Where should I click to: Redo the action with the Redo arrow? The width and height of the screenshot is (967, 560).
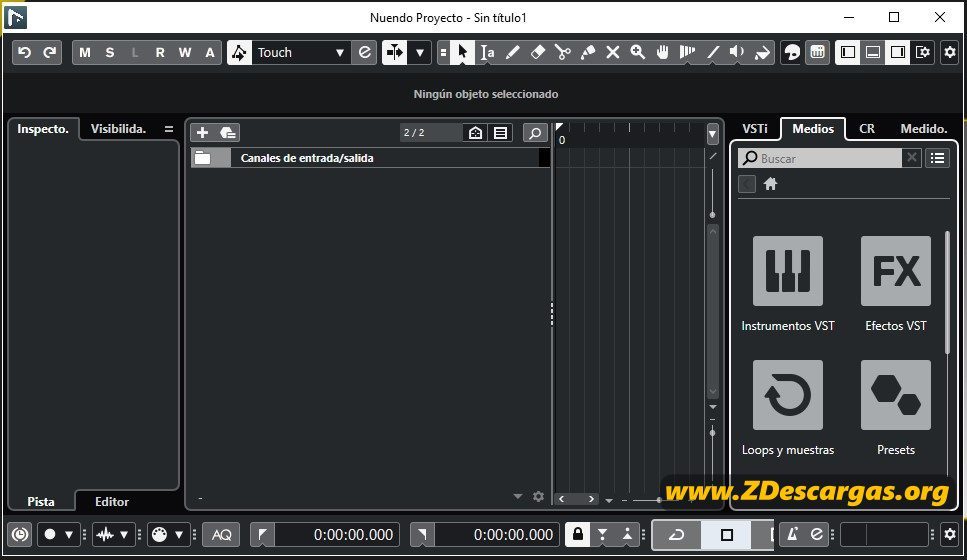point(50,52)
